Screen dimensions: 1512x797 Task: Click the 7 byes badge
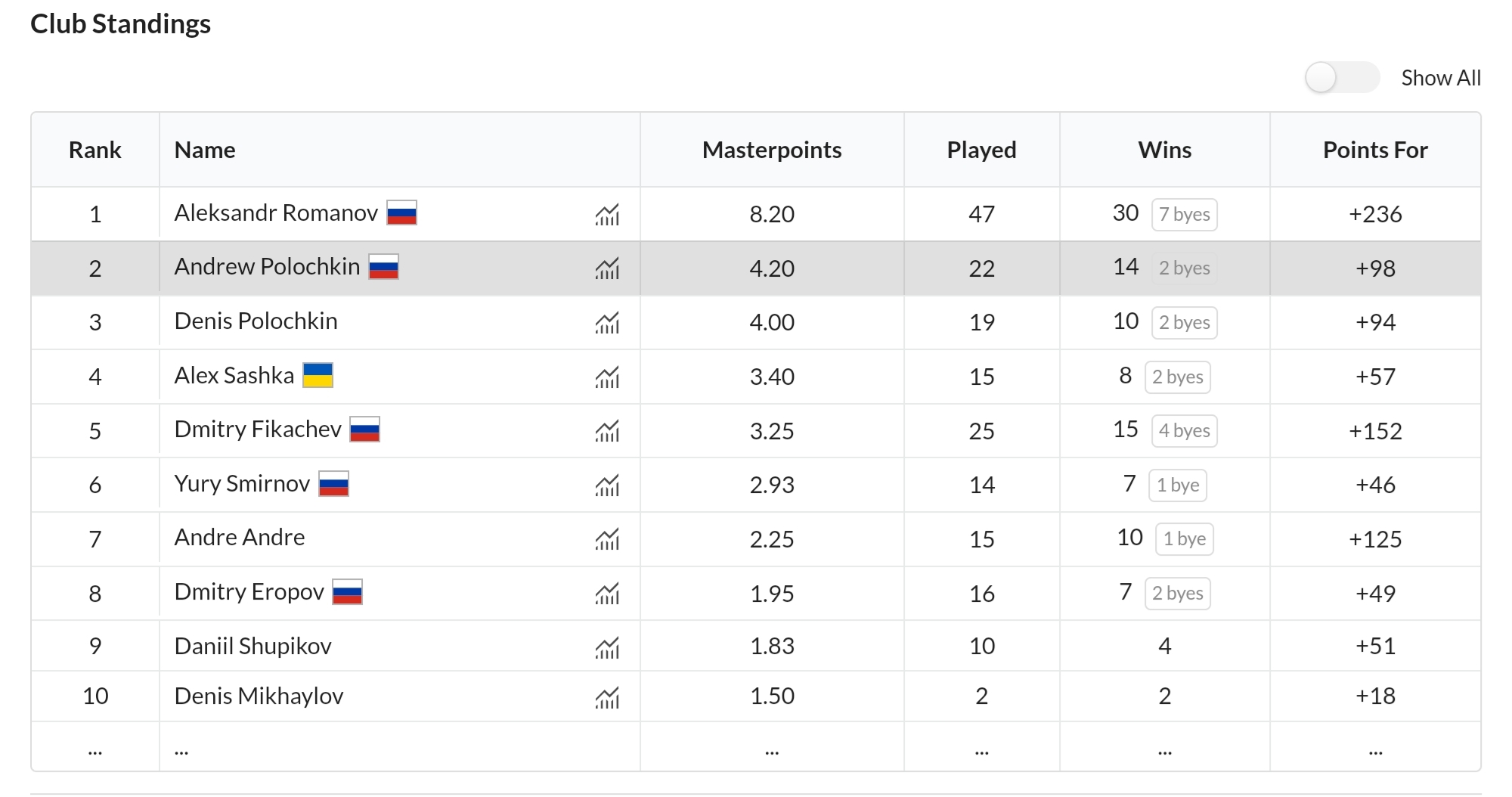(x=1184, y=215)
